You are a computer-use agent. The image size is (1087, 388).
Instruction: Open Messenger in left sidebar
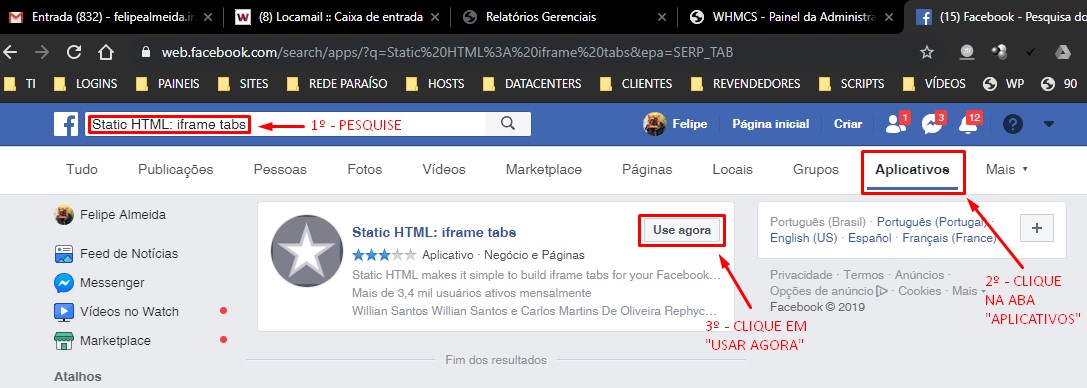click(x=100, y=283)
